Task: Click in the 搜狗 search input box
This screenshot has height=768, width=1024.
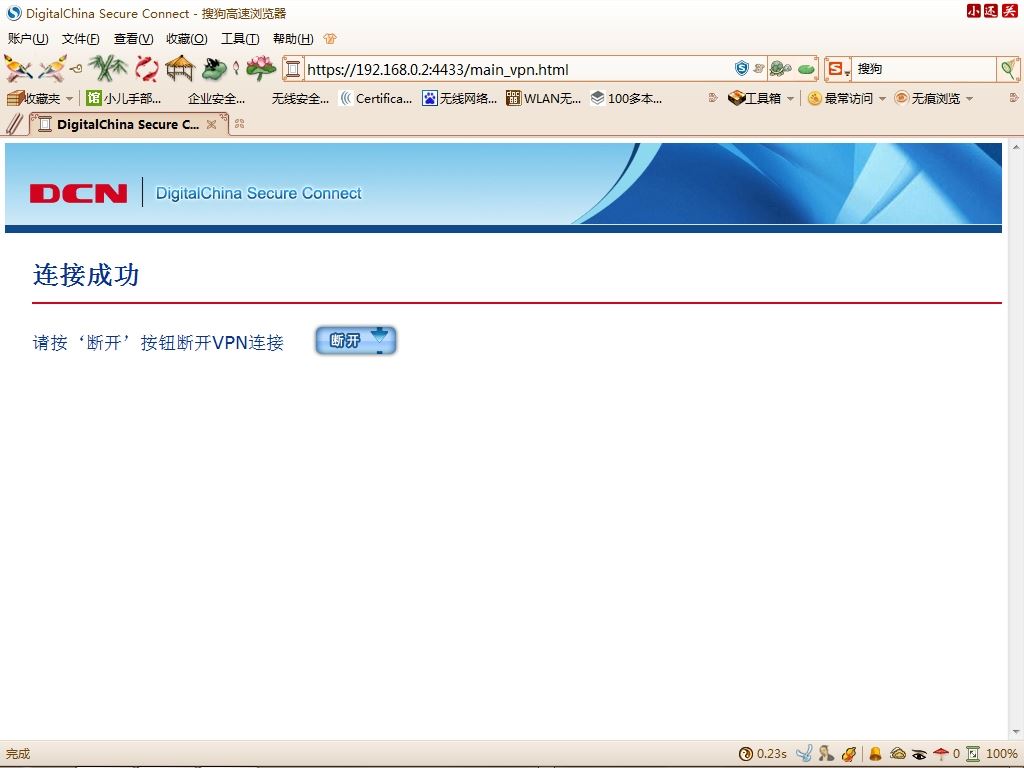Action: coord(924,69)
